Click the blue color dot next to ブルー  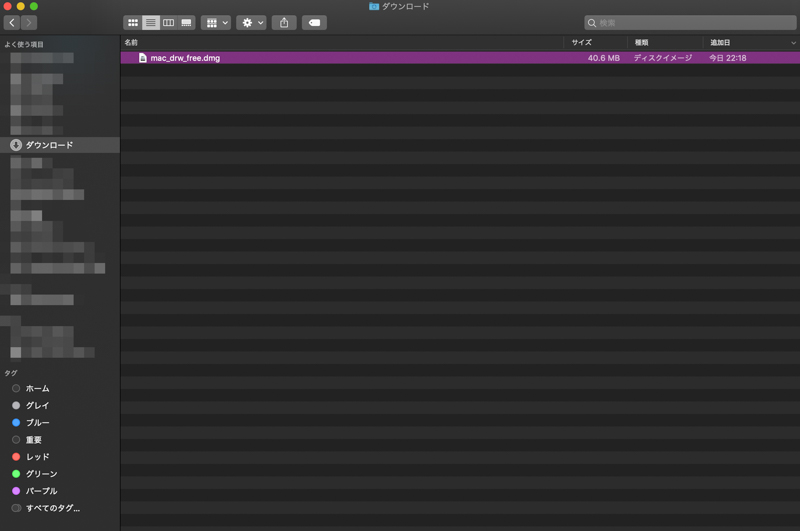coord(16,422)
